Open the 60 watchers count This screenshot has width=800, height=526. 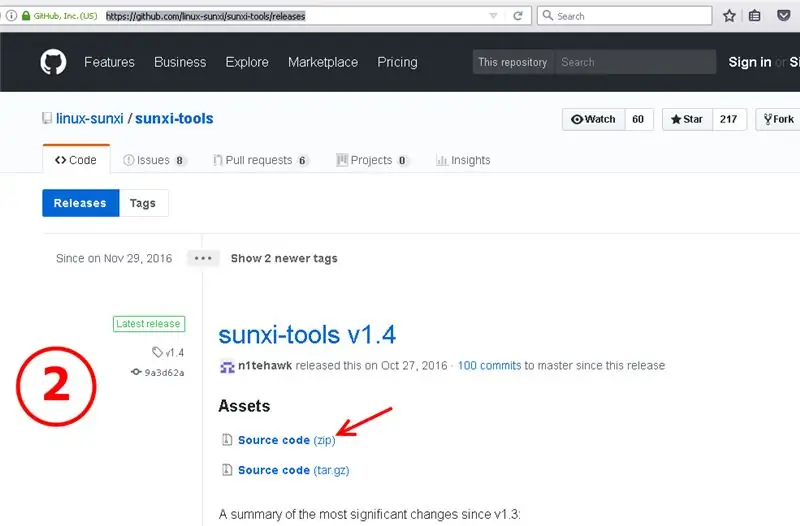(638, 119)
